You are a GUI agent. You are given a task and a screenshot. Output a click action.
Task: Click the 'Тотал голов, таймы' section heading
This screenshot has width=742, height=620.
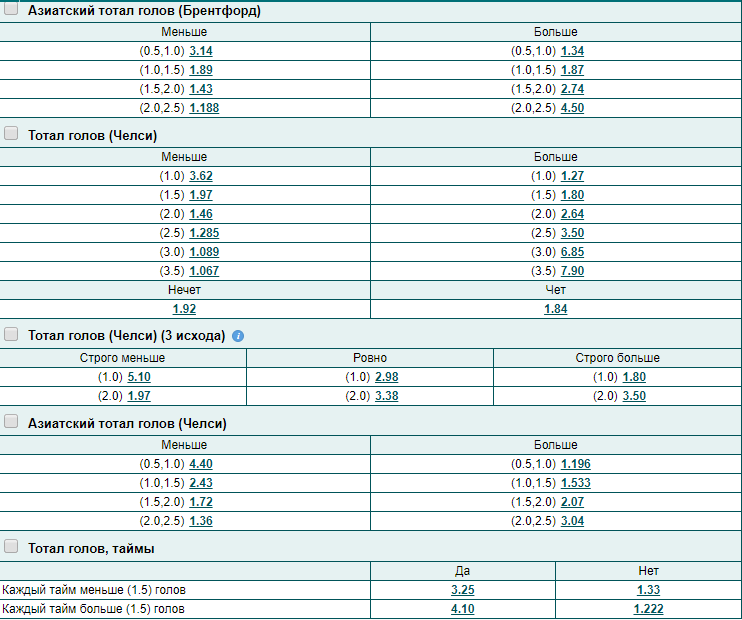pyautogui.click(x=91, y=549)
